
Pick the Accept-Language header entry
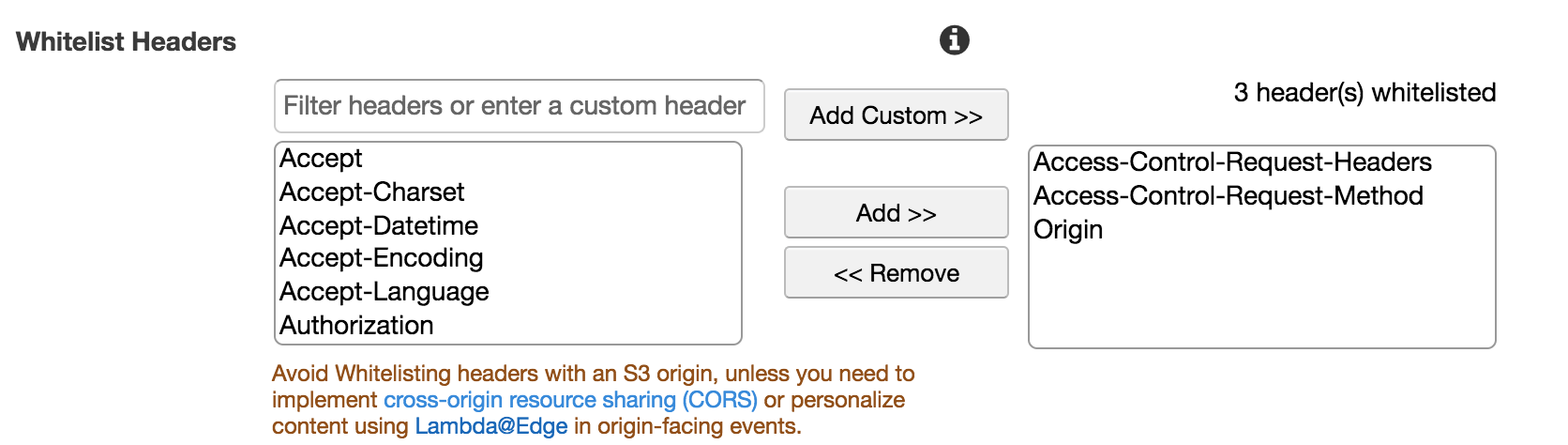(x=508, y=292)
